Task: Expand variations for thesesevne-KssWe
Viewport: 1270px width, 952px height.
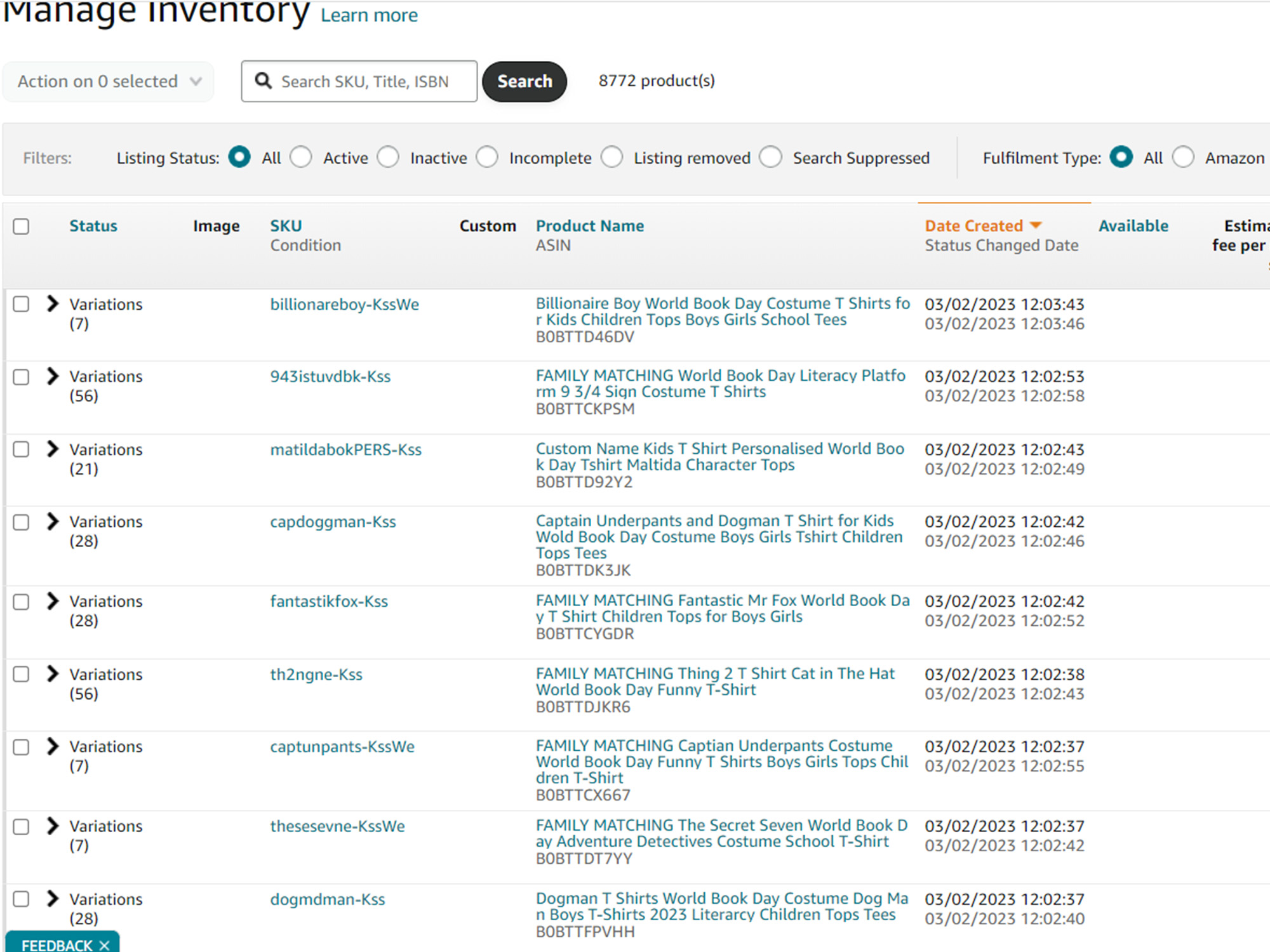Action: pyautogui.click(x=53, y=826)
